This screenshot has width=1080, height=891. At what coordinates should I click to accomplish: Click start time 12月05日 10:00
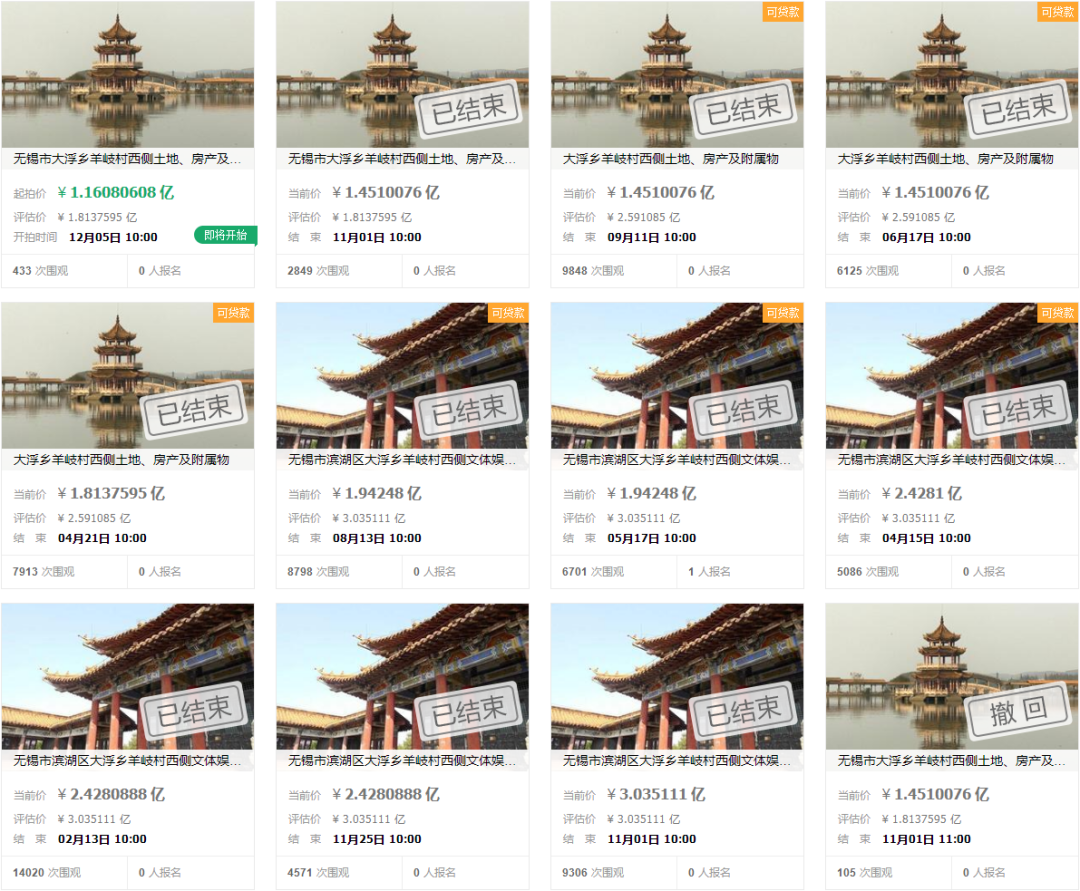(114, 238)
